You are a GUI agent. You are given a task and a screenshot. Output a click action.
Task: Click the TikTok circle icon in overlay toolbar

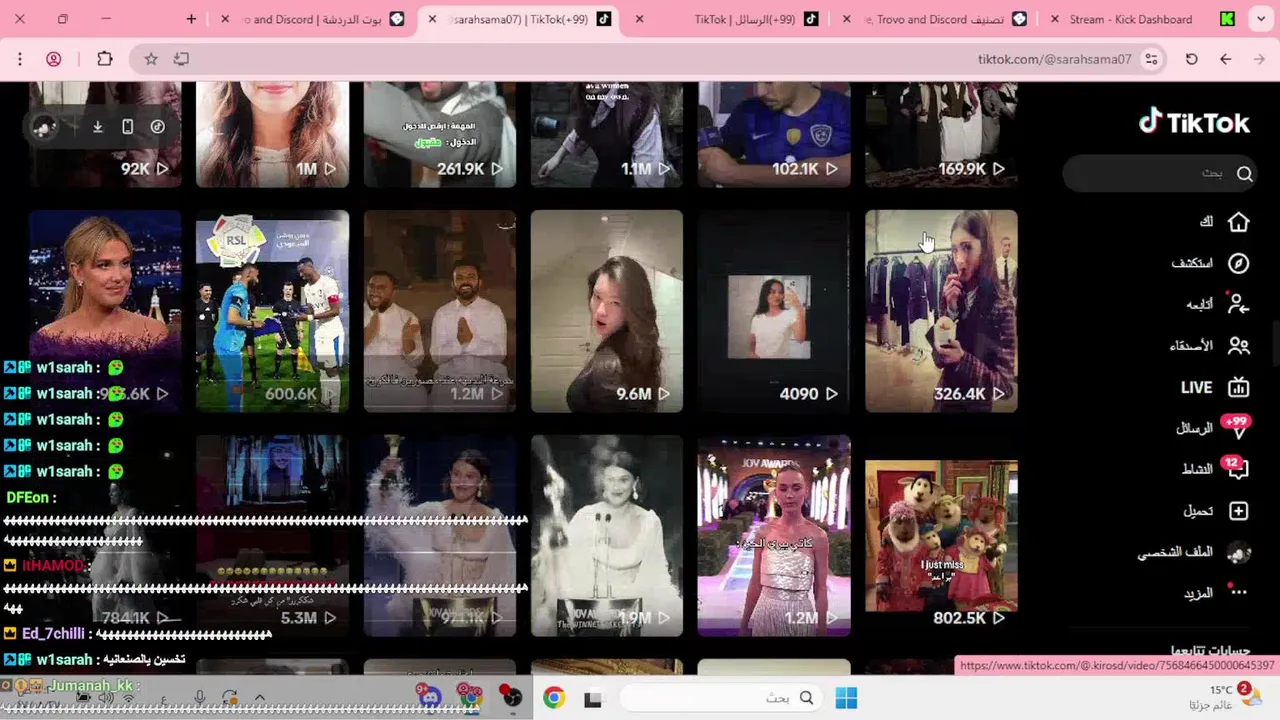point(157,127)
